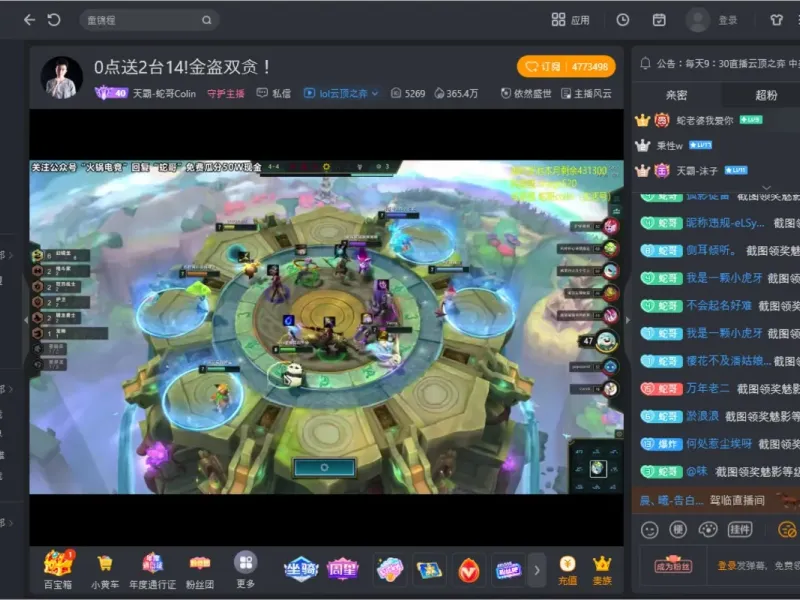Open the lol云顶之弈 category dropdown

[x=341, y=93]
